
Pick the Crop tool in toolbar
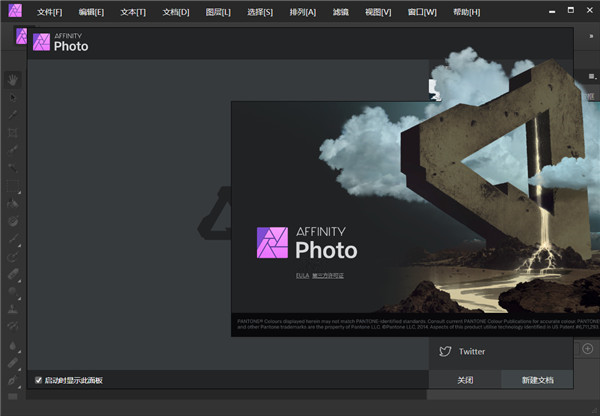pos(12,132)
